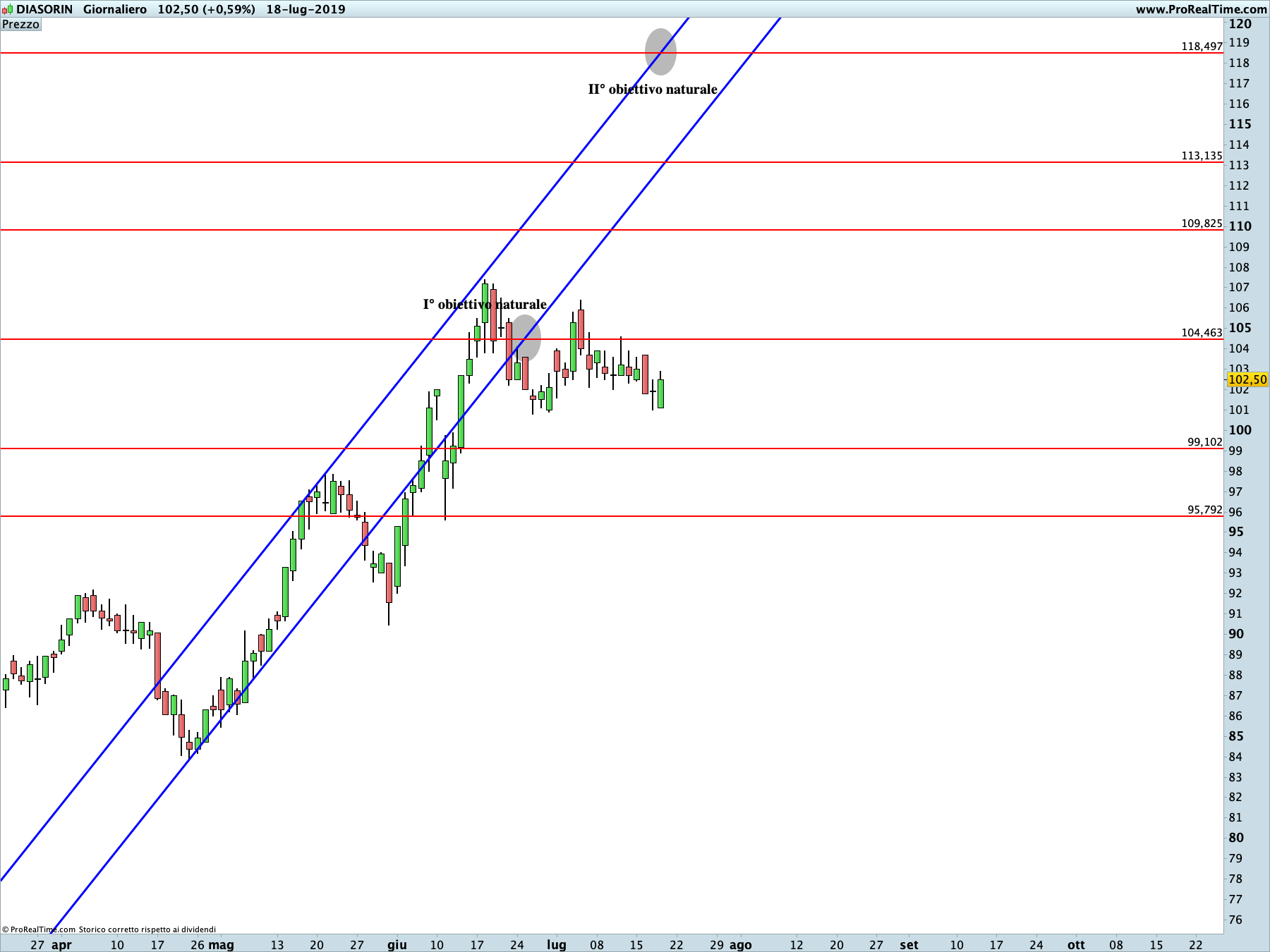1270x952 pixels.
Task: Click the 115 price scale value
Action: (x=1240, y=124)
